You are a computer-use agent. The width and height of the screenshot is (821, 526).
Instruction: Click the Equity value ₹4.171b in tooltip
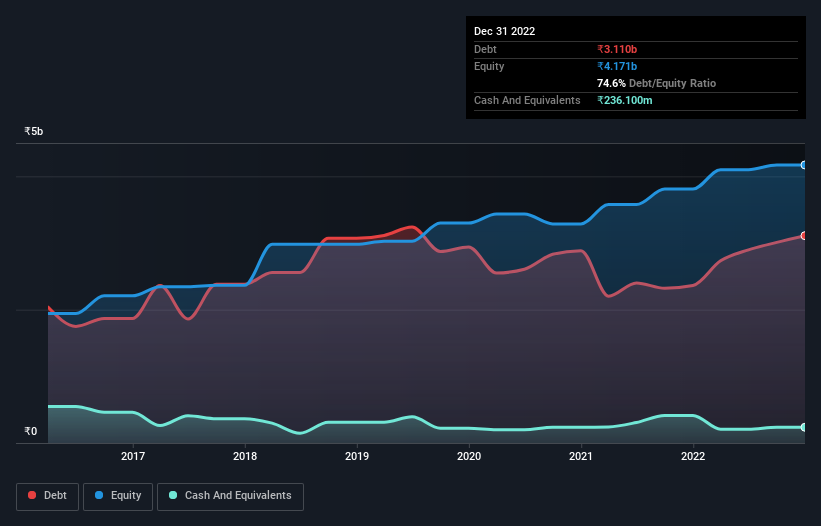click(x=617, y=66)
